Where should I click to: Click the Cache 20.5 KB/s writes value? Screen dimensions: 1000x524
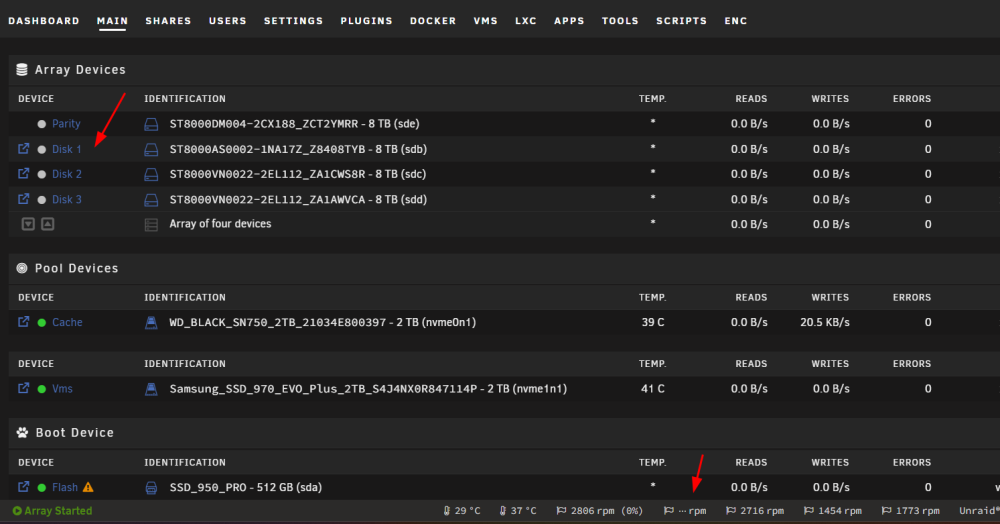click(825, 323)
